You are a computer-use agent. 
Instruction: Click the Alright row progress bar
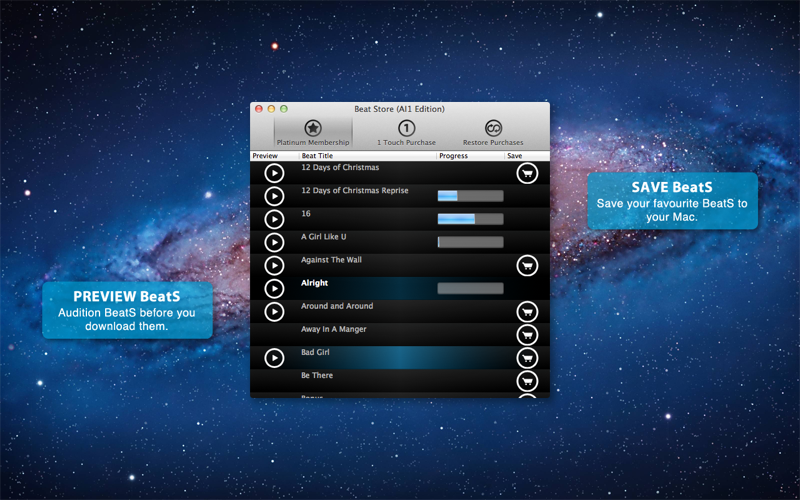point(470,288)
